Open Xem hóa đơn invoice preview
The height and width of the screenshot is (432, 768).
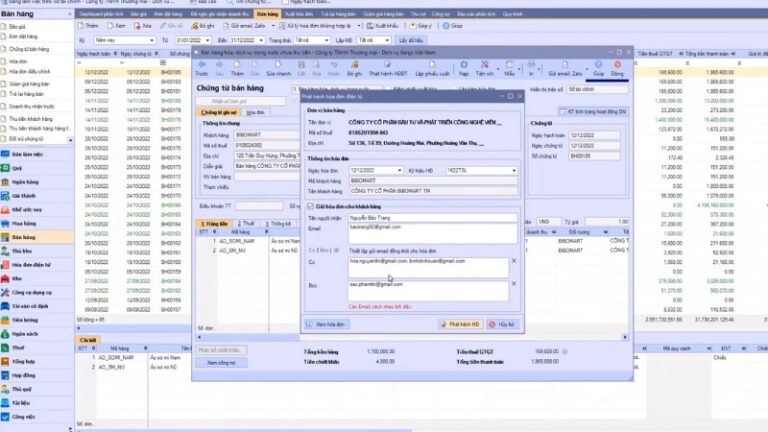tap(327, 325)
